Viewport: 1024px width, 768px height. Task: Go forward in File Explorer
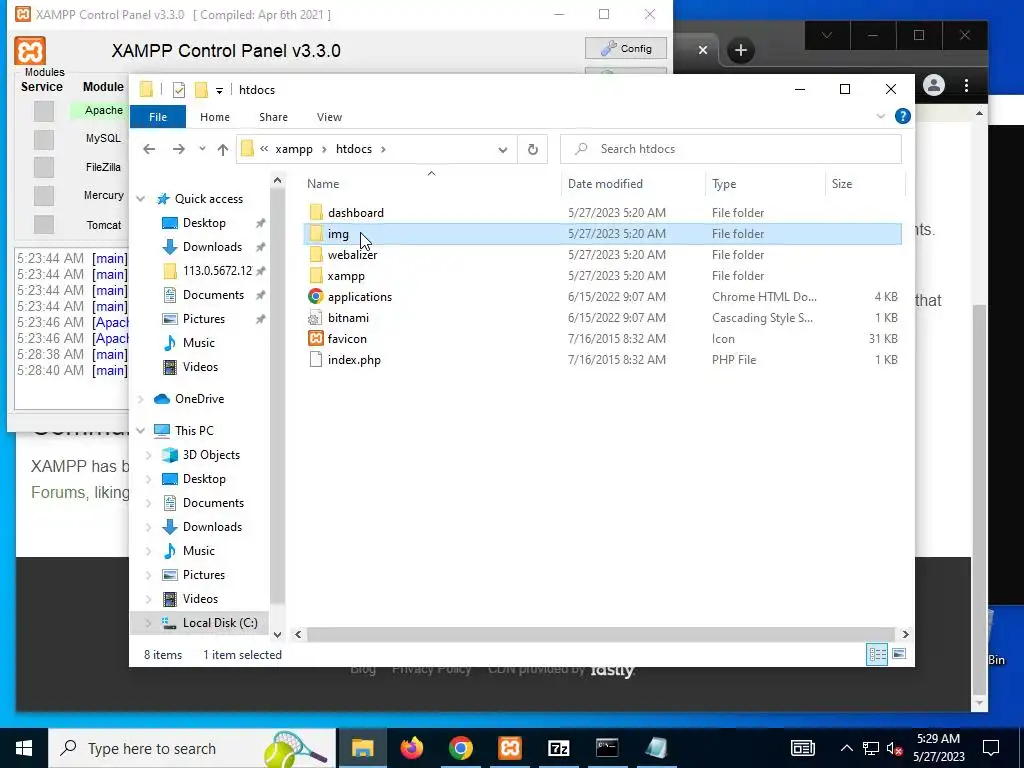[178, 150]
